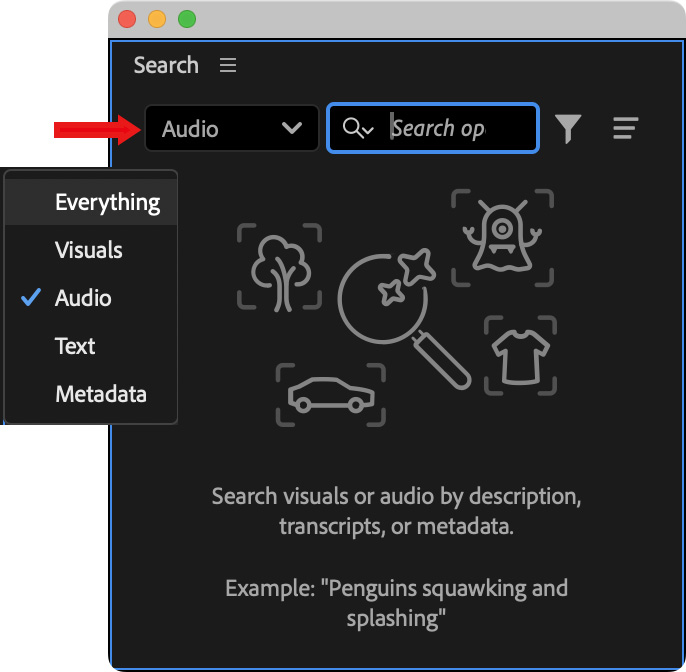Click the Search panel title tab
The width and height of the screenshot is (686, 672).
[x=166, y=66]
